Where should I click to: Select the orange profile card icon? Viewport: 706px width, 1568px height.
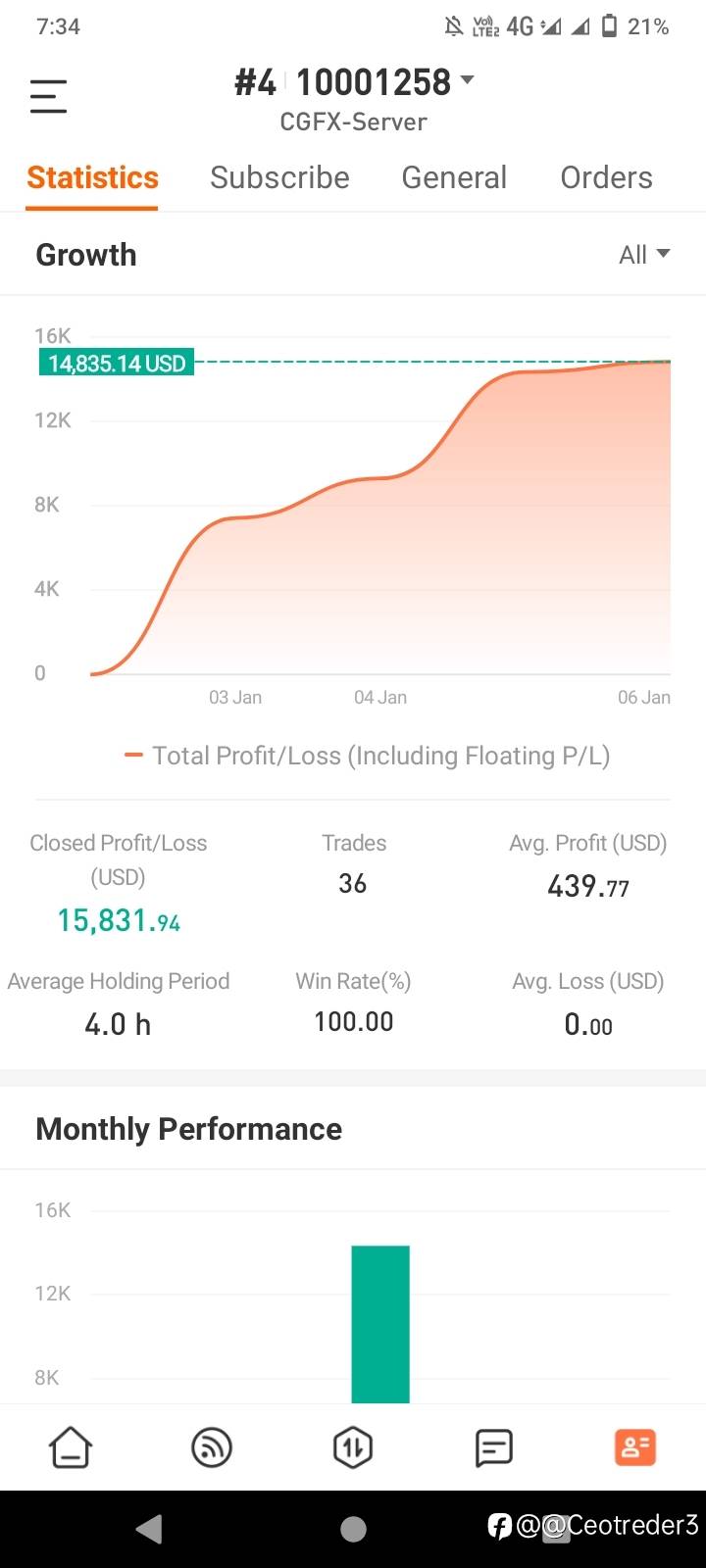[635, 1447]
